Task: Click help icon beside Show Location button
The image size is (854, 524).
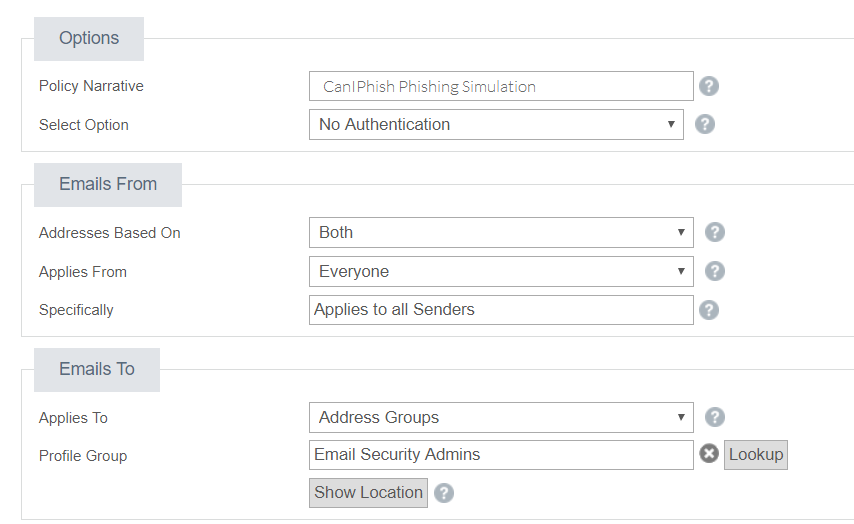Action: tap(444, 493)
